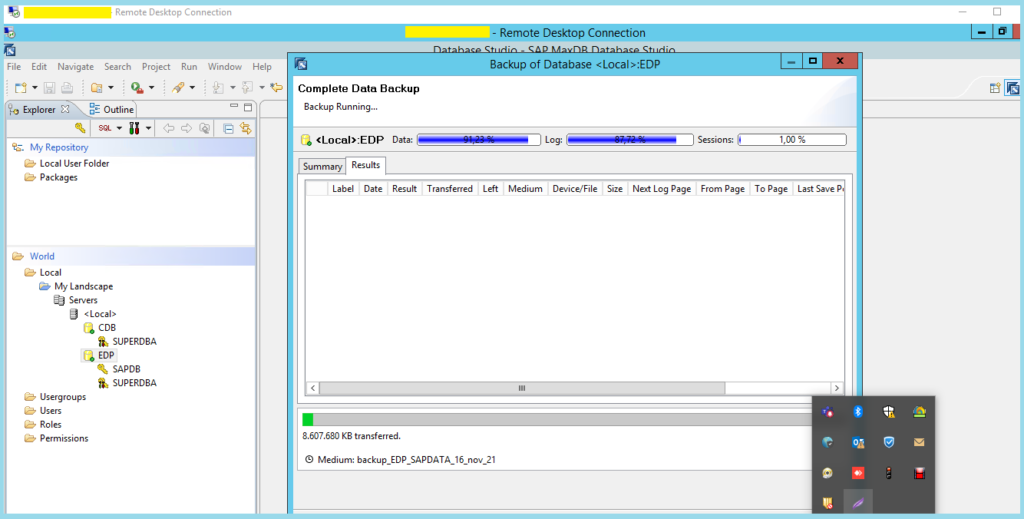Click the Link with Editor arrows icon
Screen dimensions: 1024x519
click(246, 128)
